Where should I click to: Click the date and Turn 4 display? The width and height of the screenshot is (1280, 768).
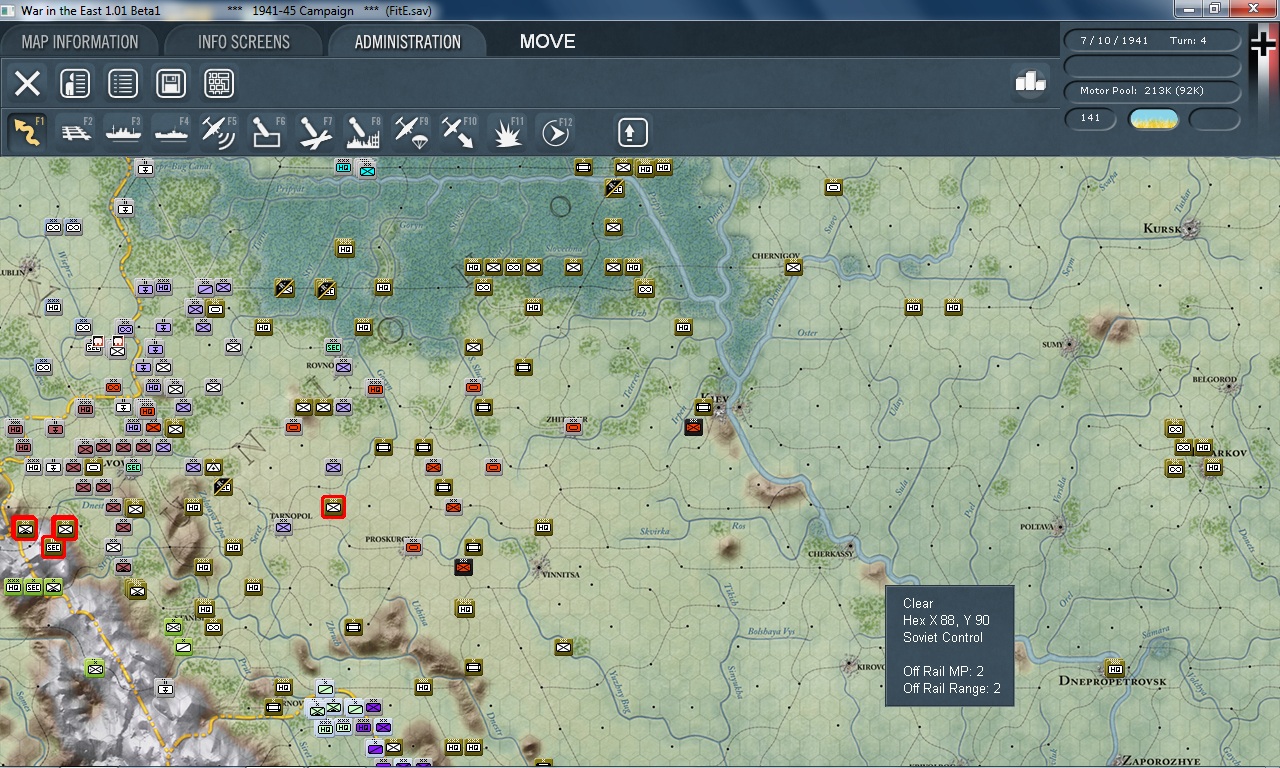(1151, 41)
